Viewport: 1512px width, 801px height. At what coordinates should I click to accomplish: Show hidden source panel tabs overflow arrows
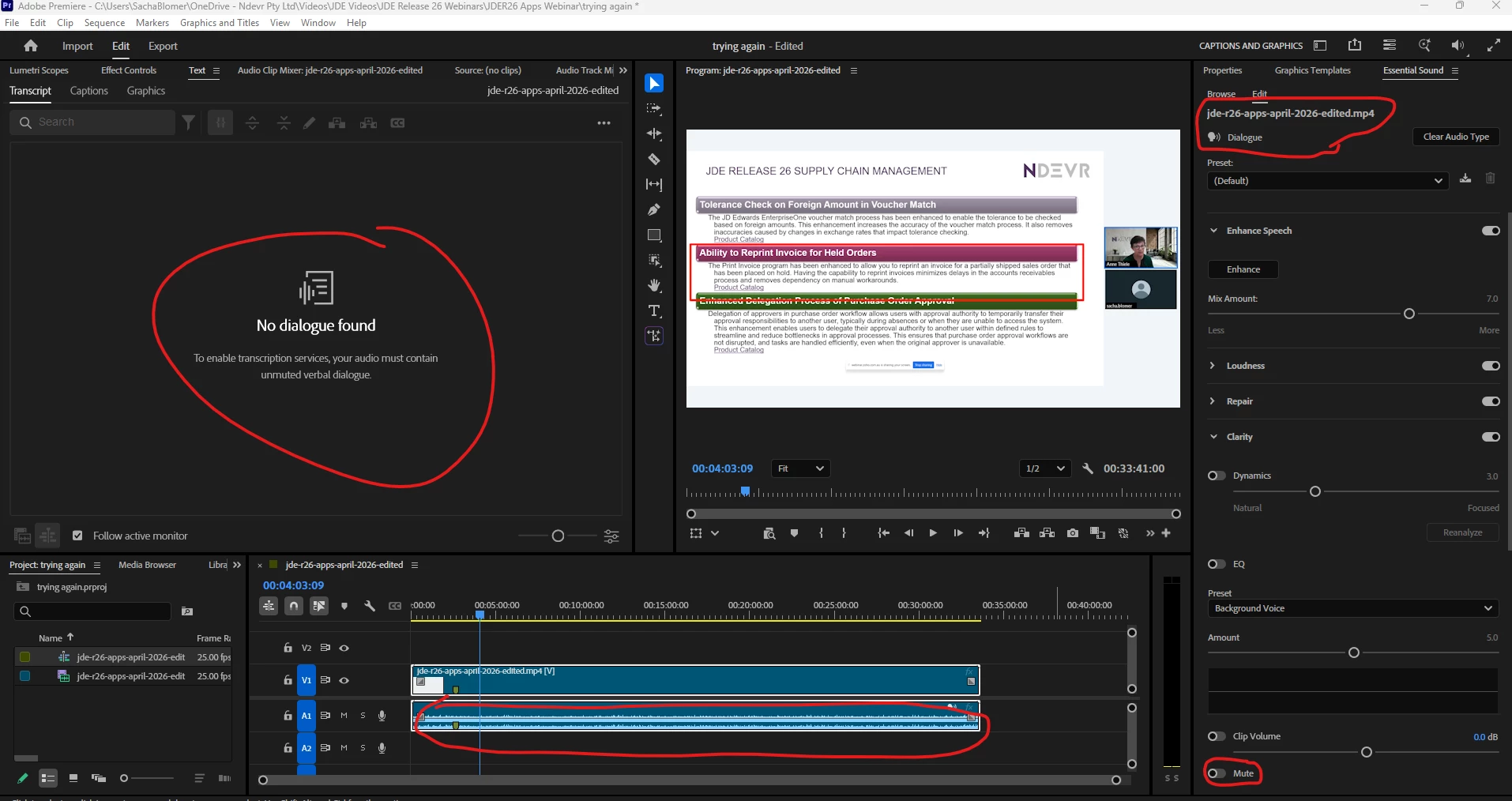tap(623, 70)
